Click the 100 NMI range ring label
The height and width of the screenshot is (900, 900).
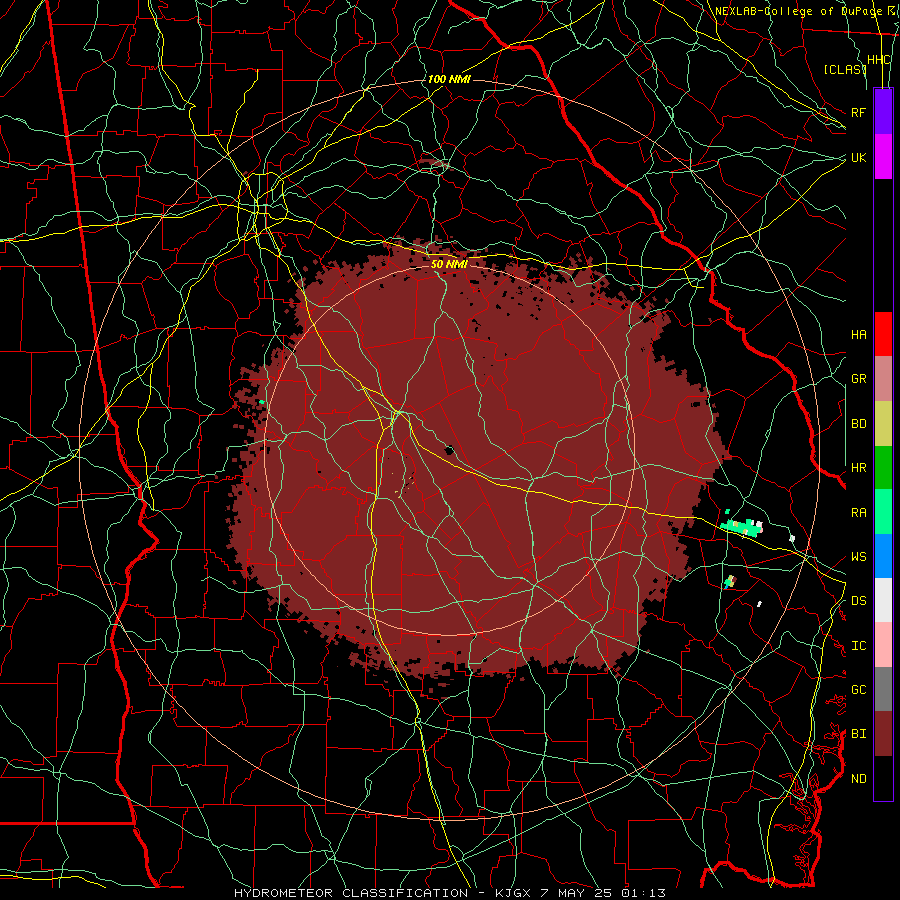tap(449, 79)
